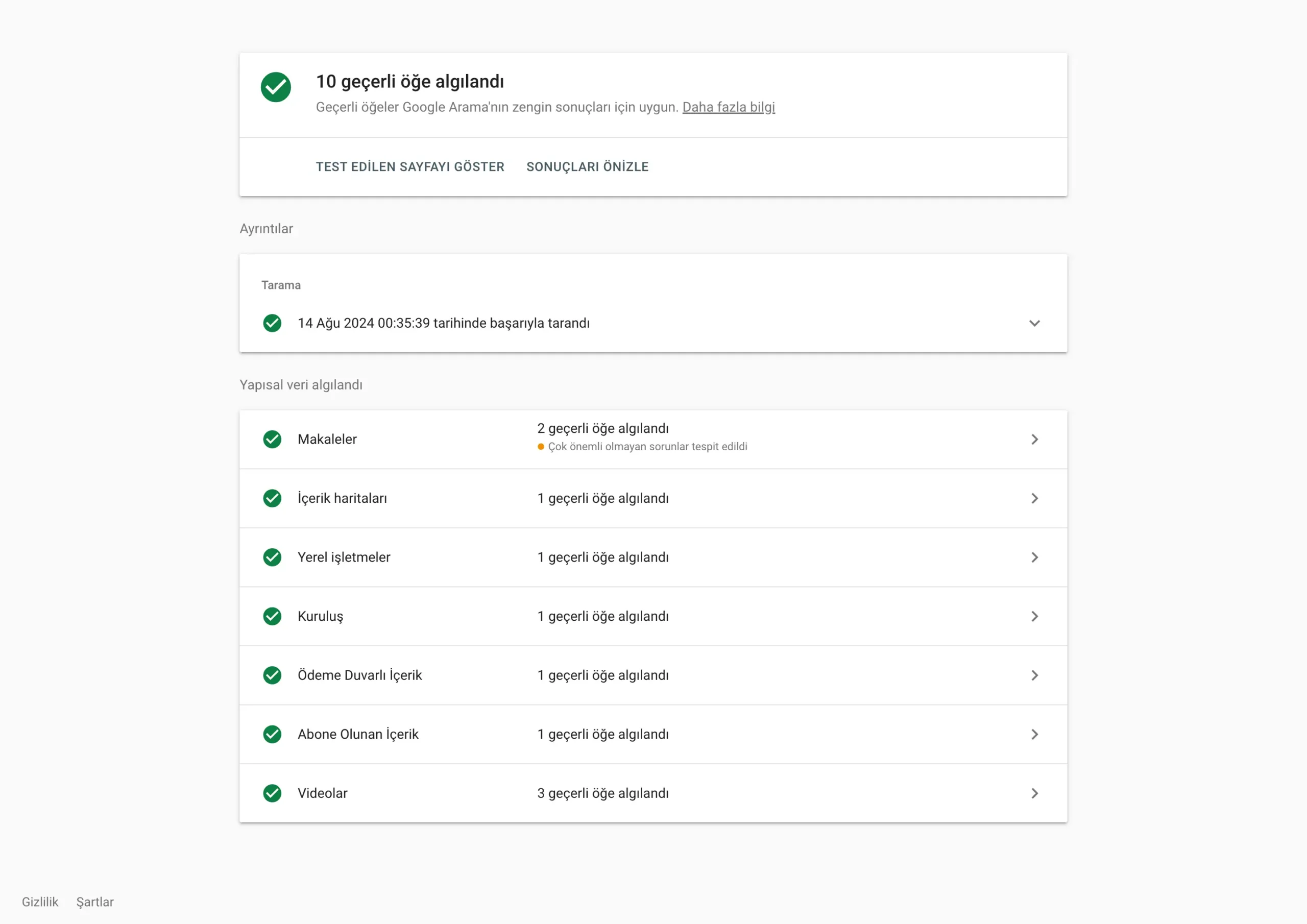Select the Yerel işletmeler row label
Viewport: 1307px width, 924px height.
(344, 557)
